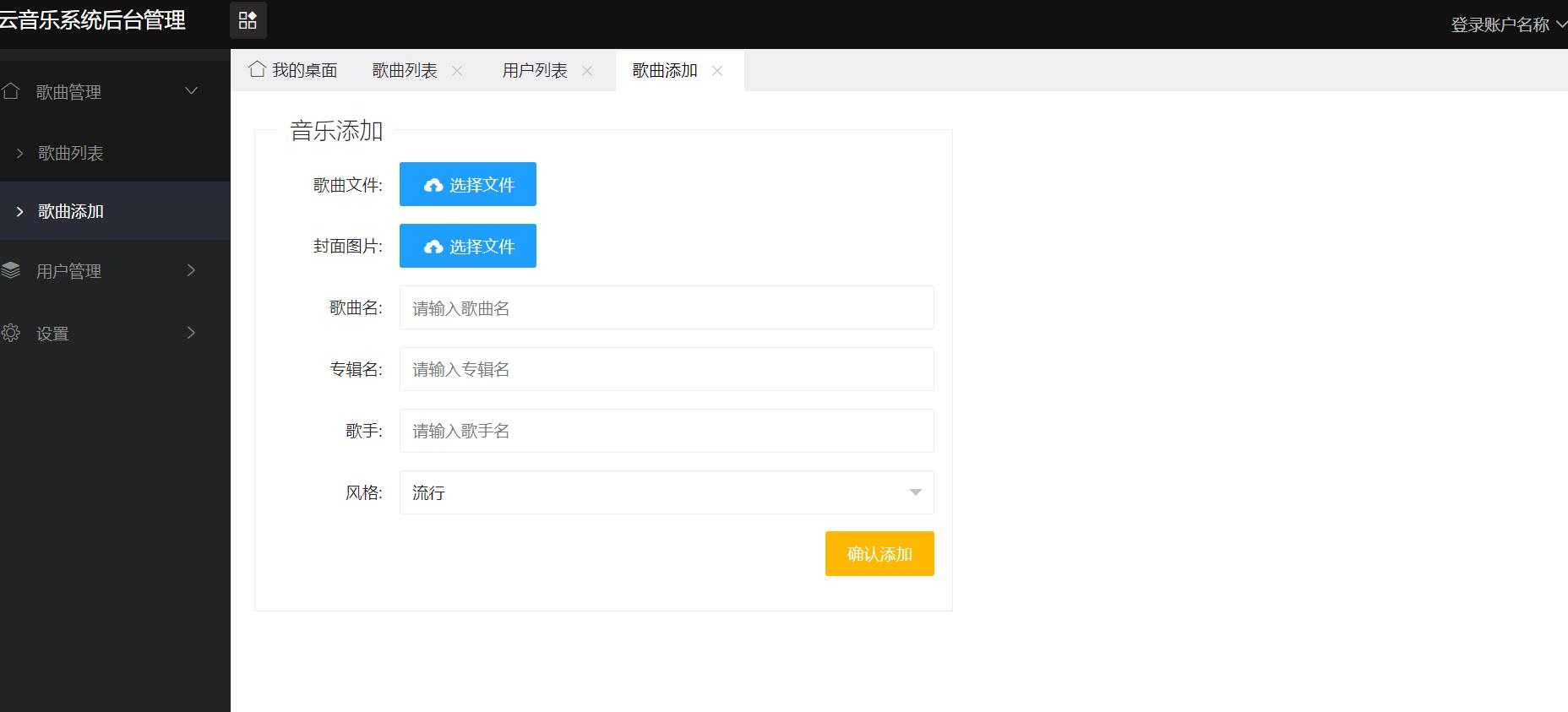Close the 歌曲列表 tab

coord(457,71)
